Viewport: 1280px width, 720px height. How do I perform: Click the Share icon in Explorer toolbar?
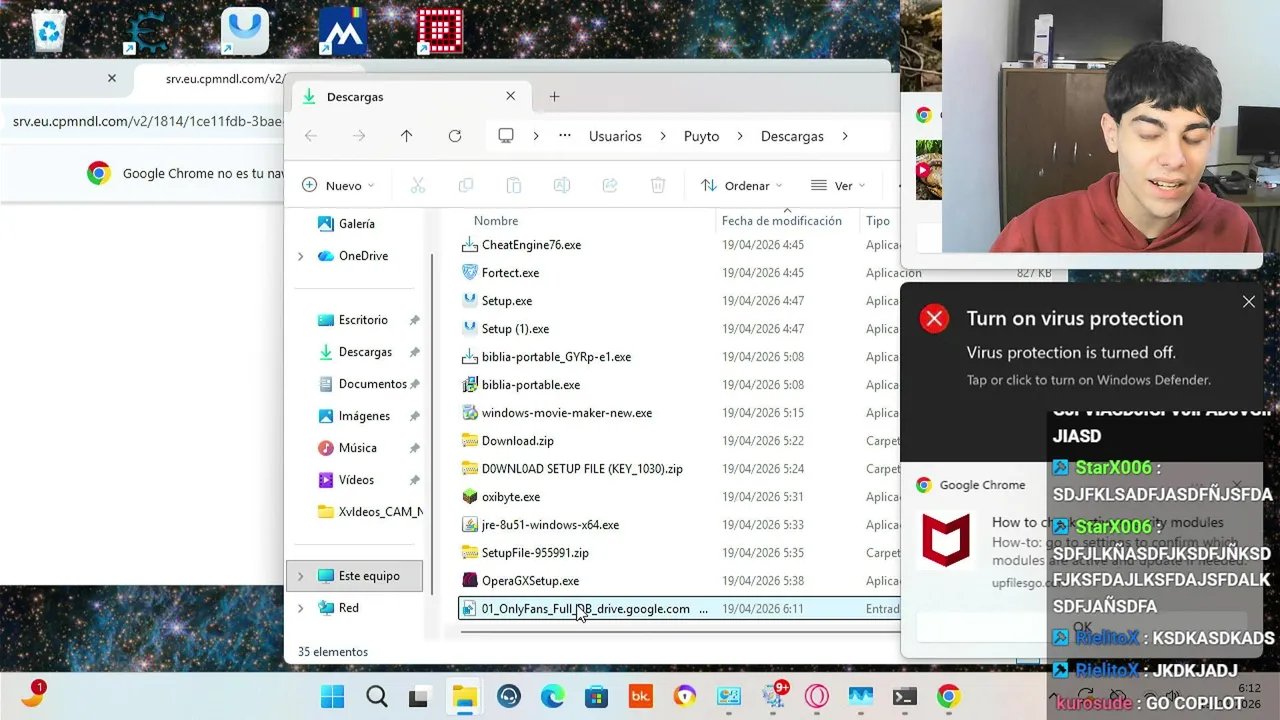point(610,185)
